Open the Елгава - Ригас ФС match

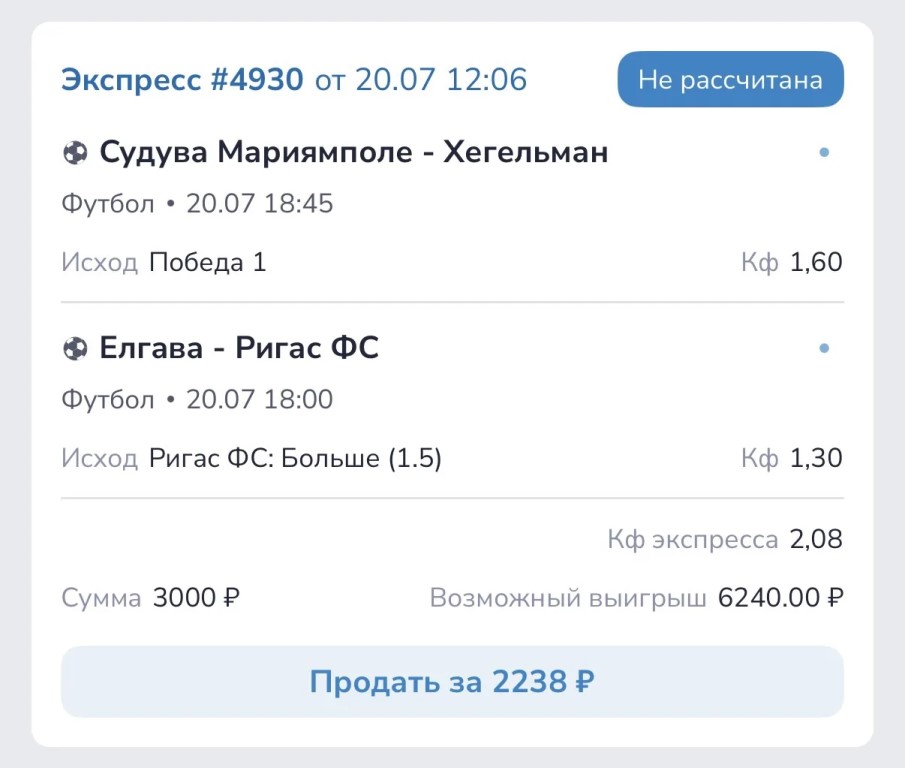click(239, 348)
